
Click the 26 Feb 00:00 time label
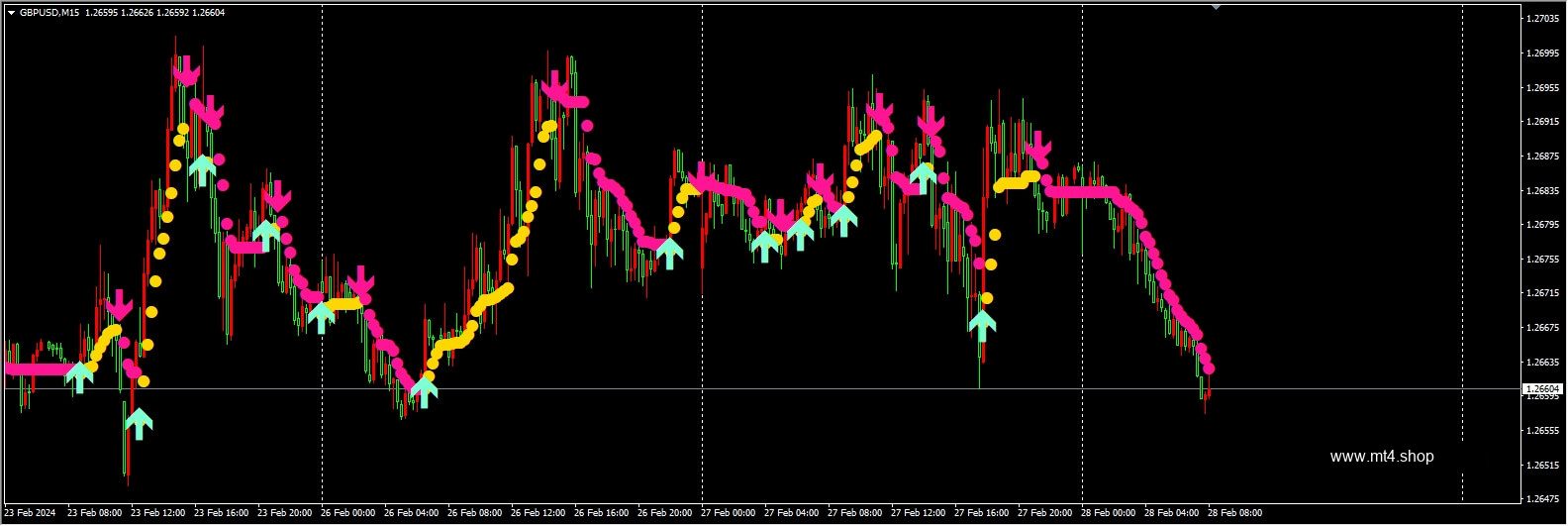coord(348,513)
